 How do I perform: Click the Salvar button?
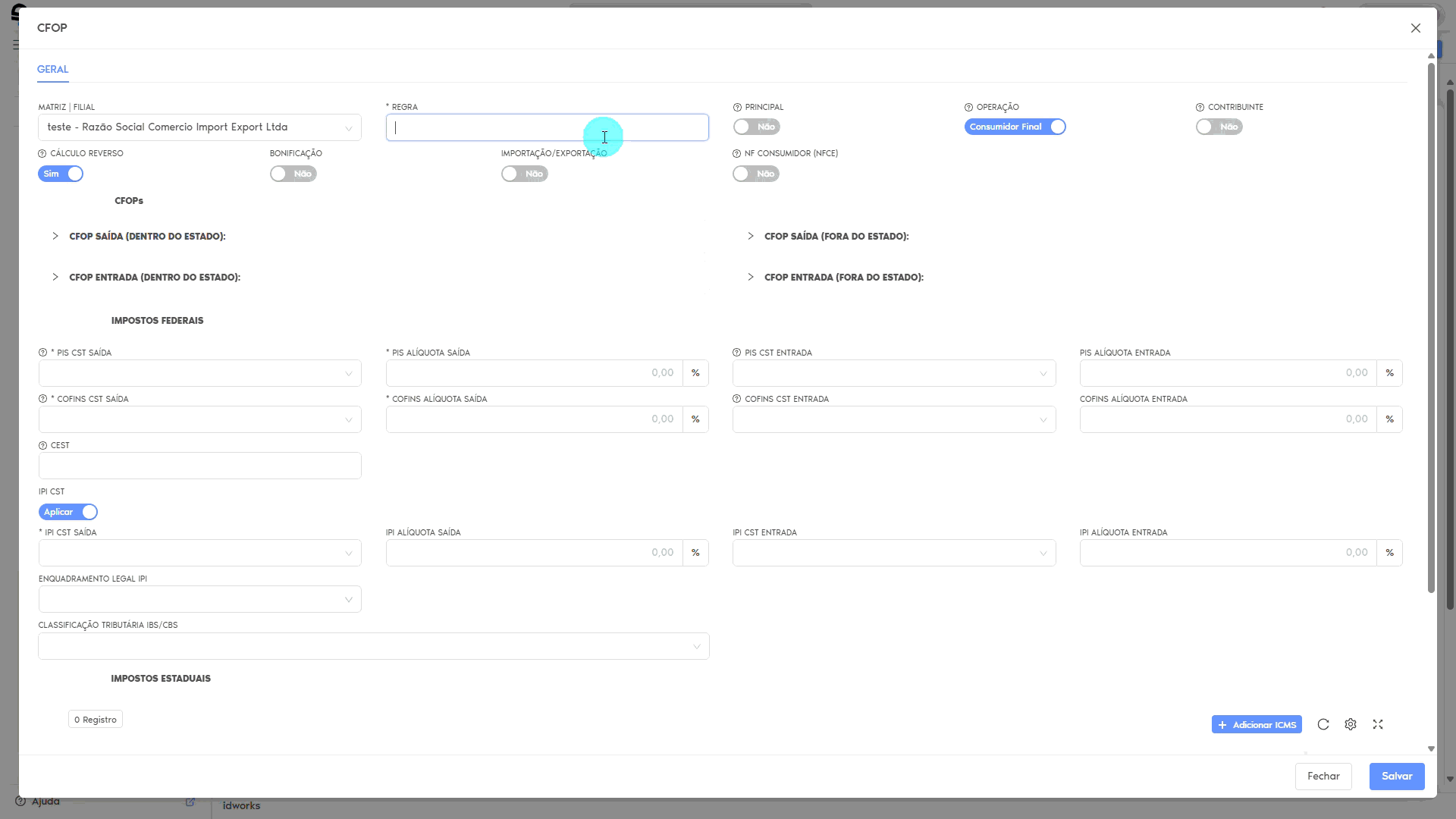(x=1397, y=777)
